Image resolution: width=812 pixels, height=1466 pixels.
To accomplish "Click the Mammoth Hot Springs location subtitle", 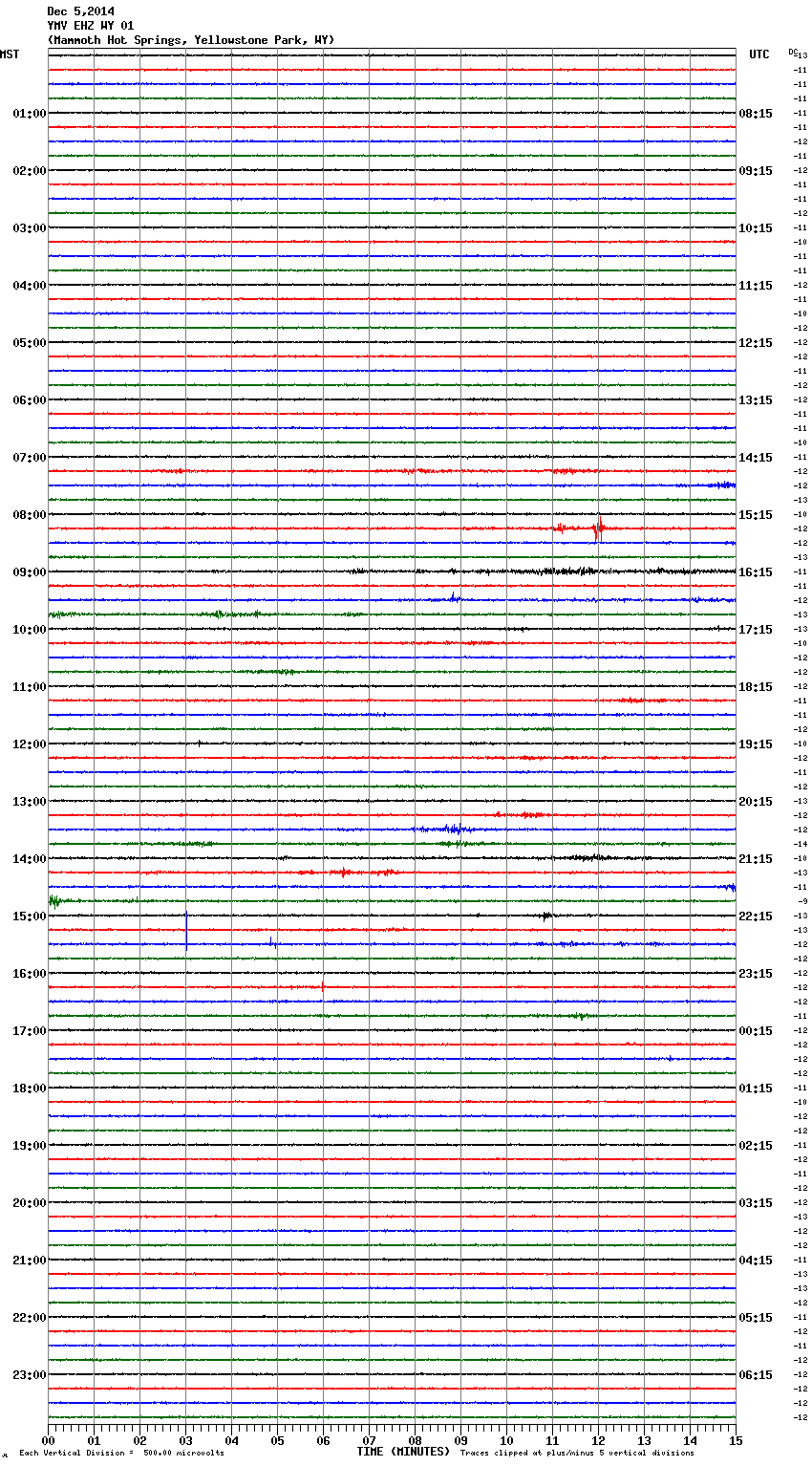I will (x=191, y=40).
